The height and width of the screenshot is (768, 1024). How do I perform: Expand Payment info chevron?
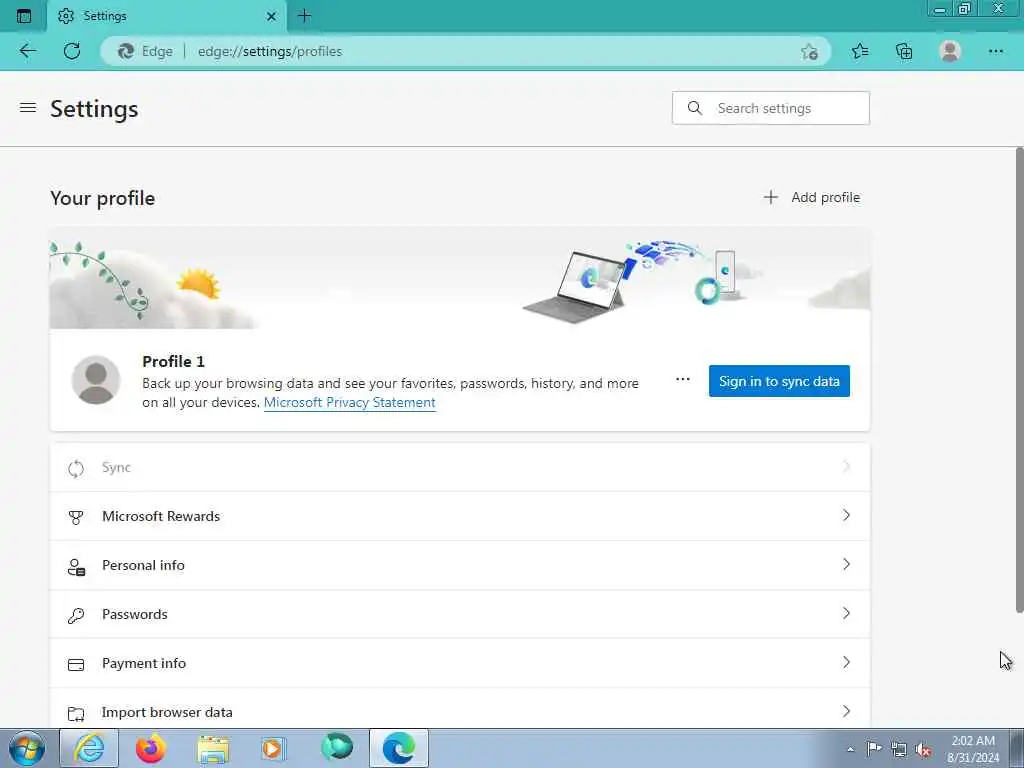click(x=846, y=662)
